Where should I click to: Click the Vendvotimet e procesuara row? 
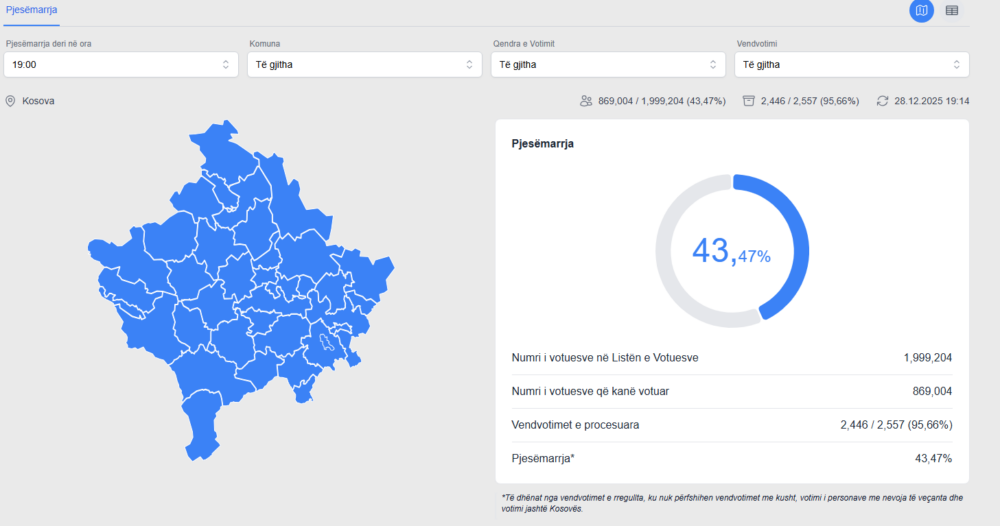click(731, 425)
